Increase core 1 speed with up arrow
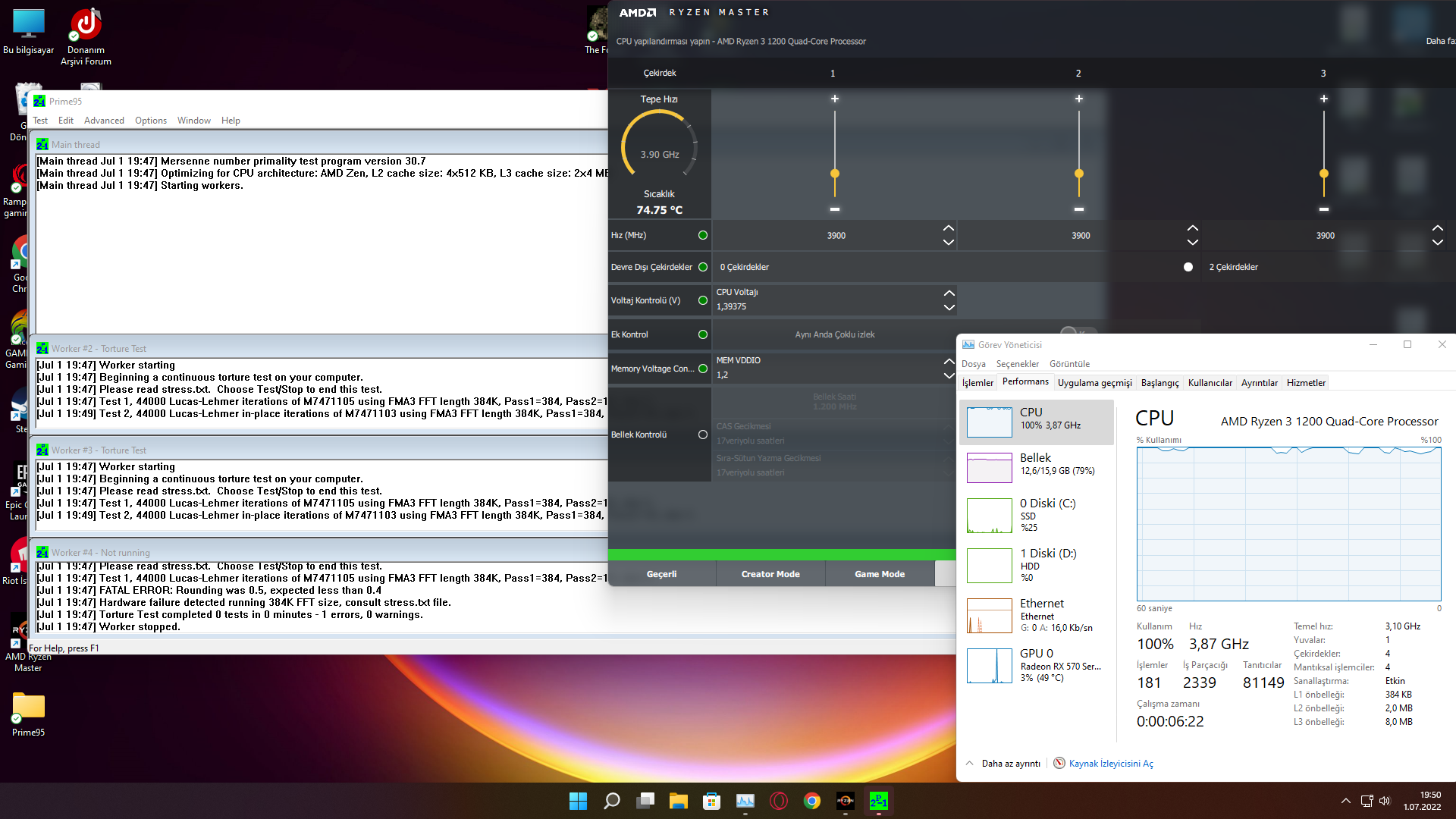Screen dimensions: 1456x819 [949, 228]
